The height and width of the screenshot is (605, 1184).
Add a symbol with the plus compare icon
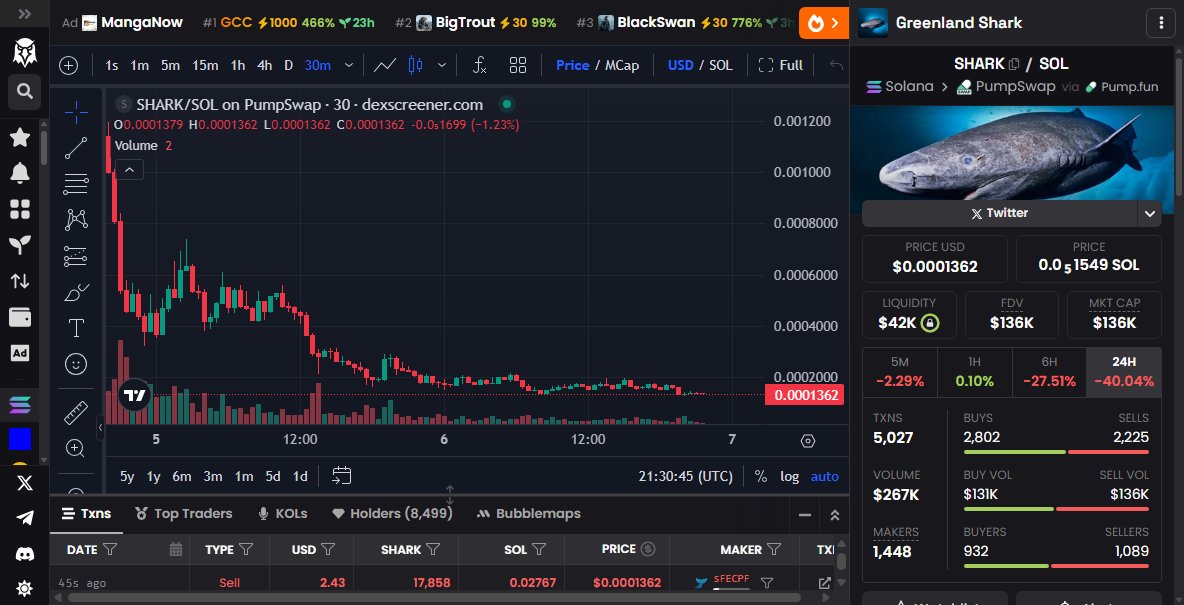69,65
